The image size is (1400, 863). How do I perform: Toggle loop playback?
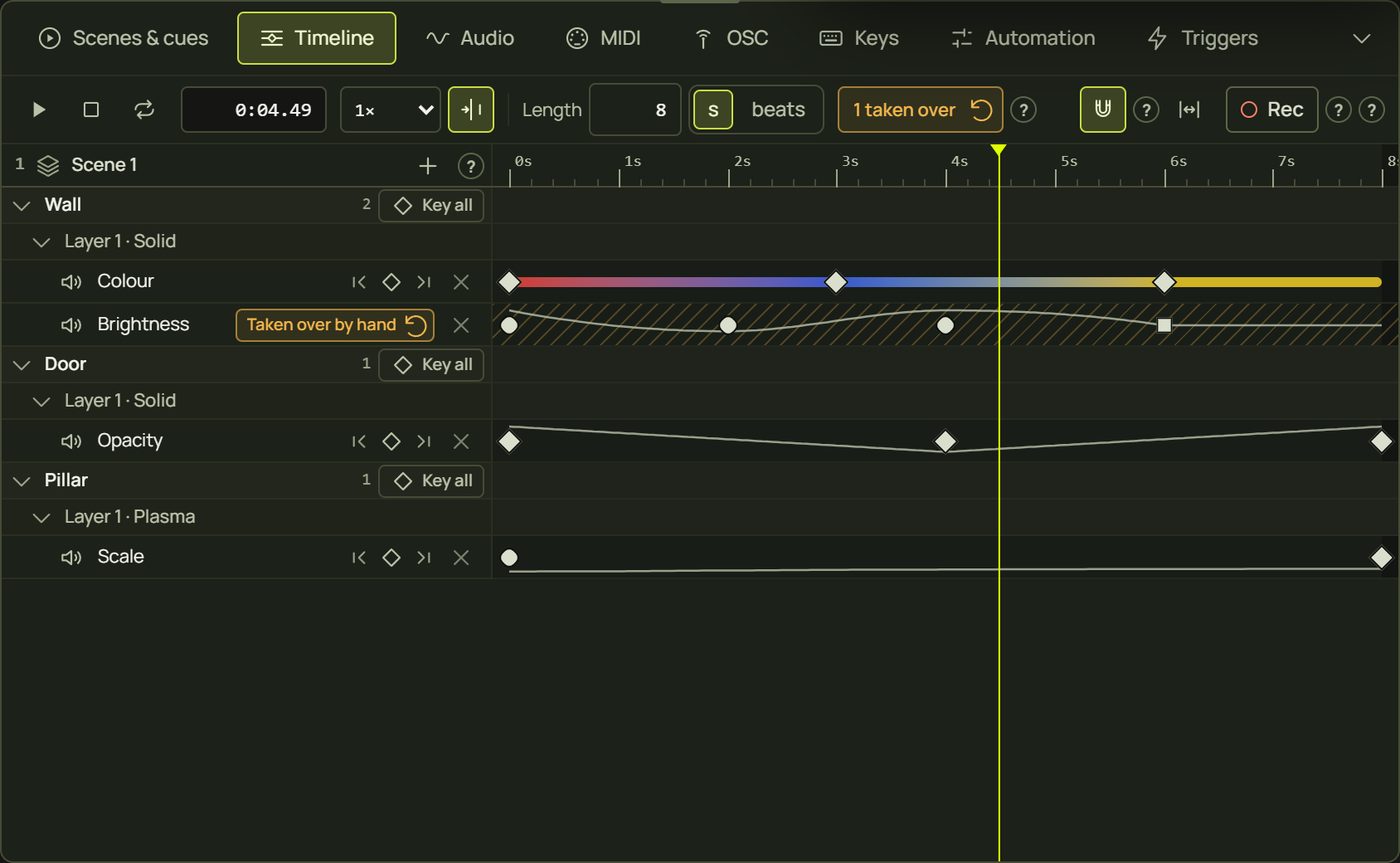pyautogui.click(x=144, y=110)
